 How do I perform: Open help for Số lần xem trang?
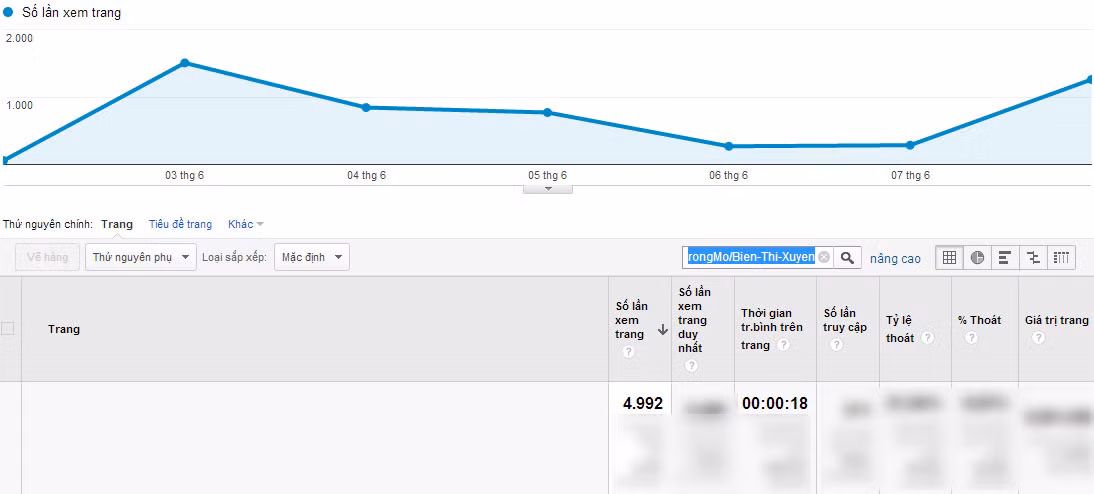[629, 352]
